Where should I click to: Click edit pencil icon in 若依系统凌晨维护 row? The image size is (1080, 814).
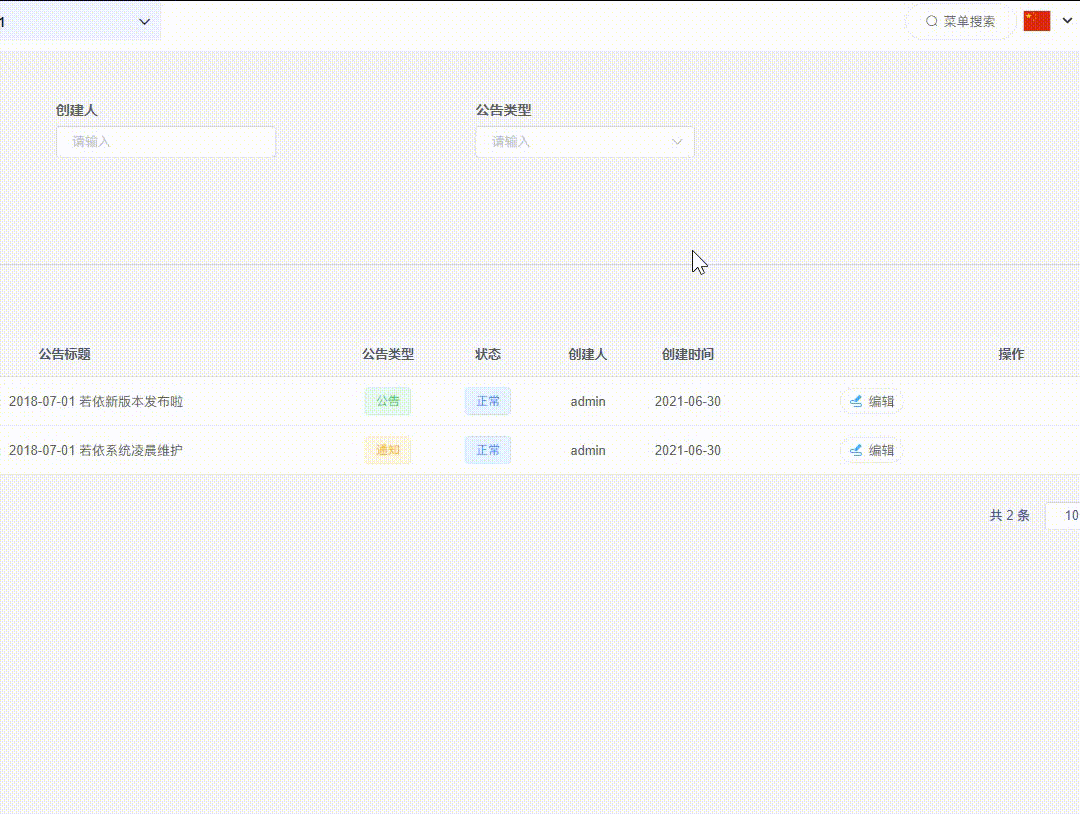coord(855,450)
